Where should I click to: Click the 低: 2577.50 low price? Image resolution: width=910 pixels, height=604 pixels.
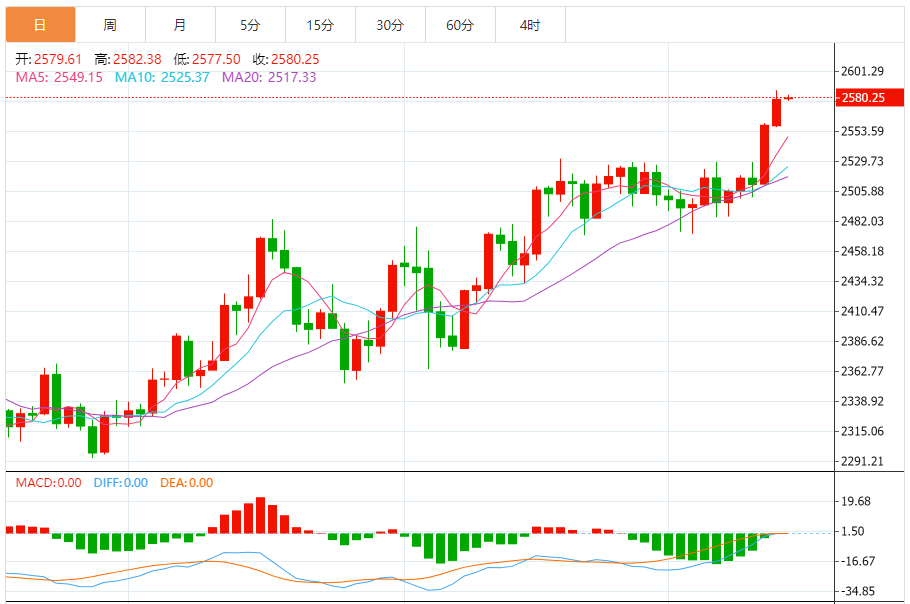click(x=207, y=59)
